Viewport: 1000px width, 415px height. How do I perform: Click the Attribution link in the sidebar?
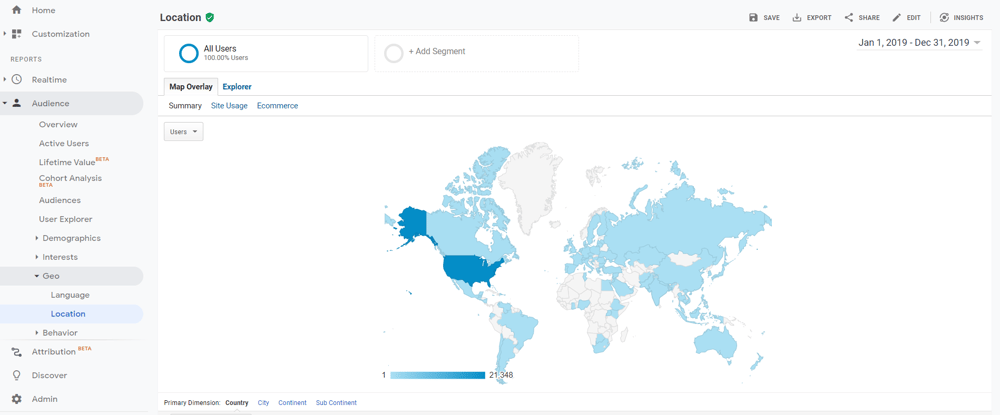54,352
